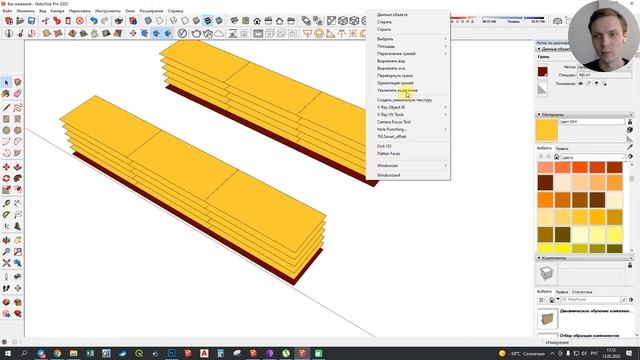The image size is (640, 360).
Task: Expand the V-Ray Object ID submenu
Action: pos(408,107)
